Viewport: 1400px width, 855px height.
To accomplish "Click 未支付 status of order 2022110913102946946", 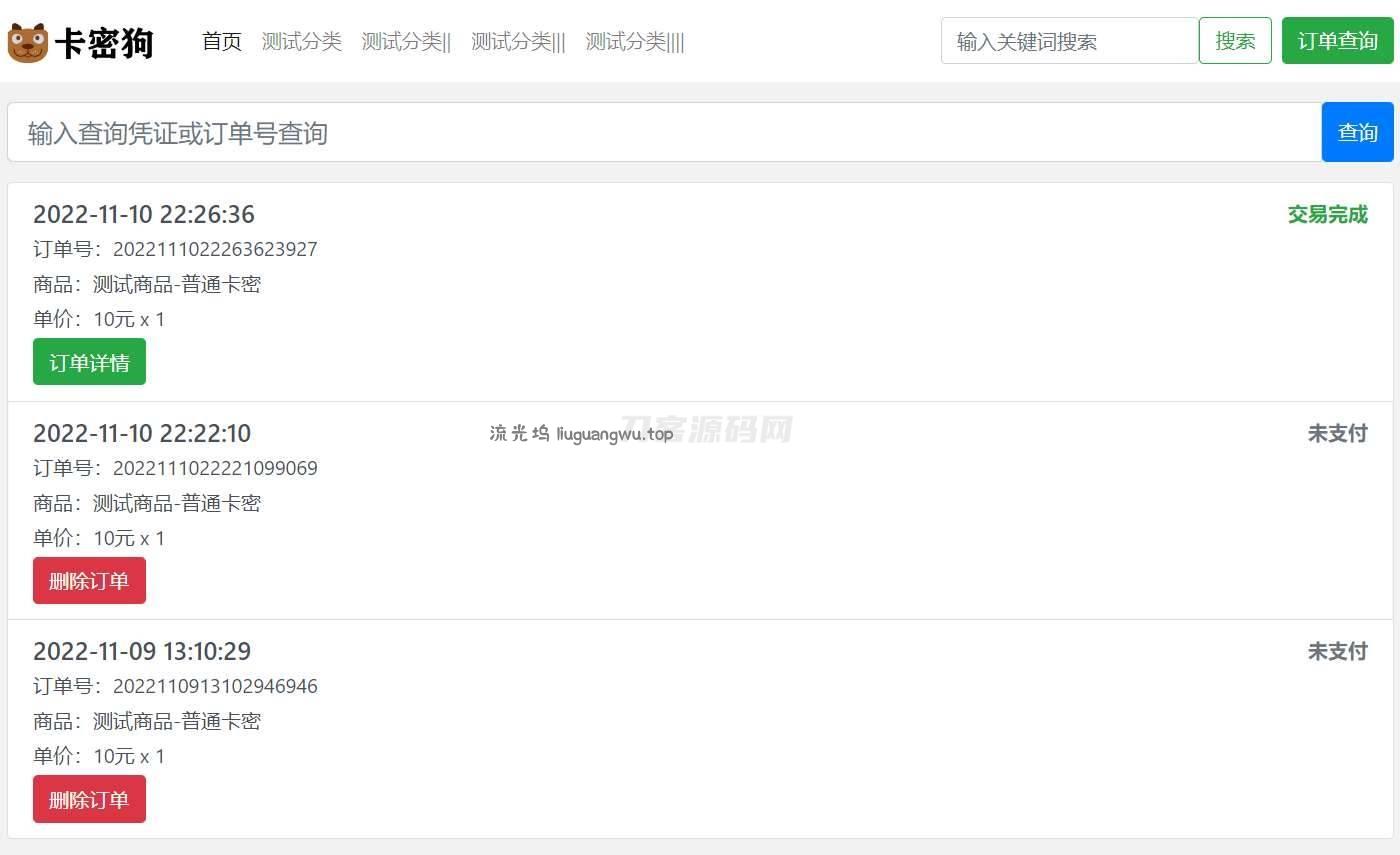I will [1337, 651].
